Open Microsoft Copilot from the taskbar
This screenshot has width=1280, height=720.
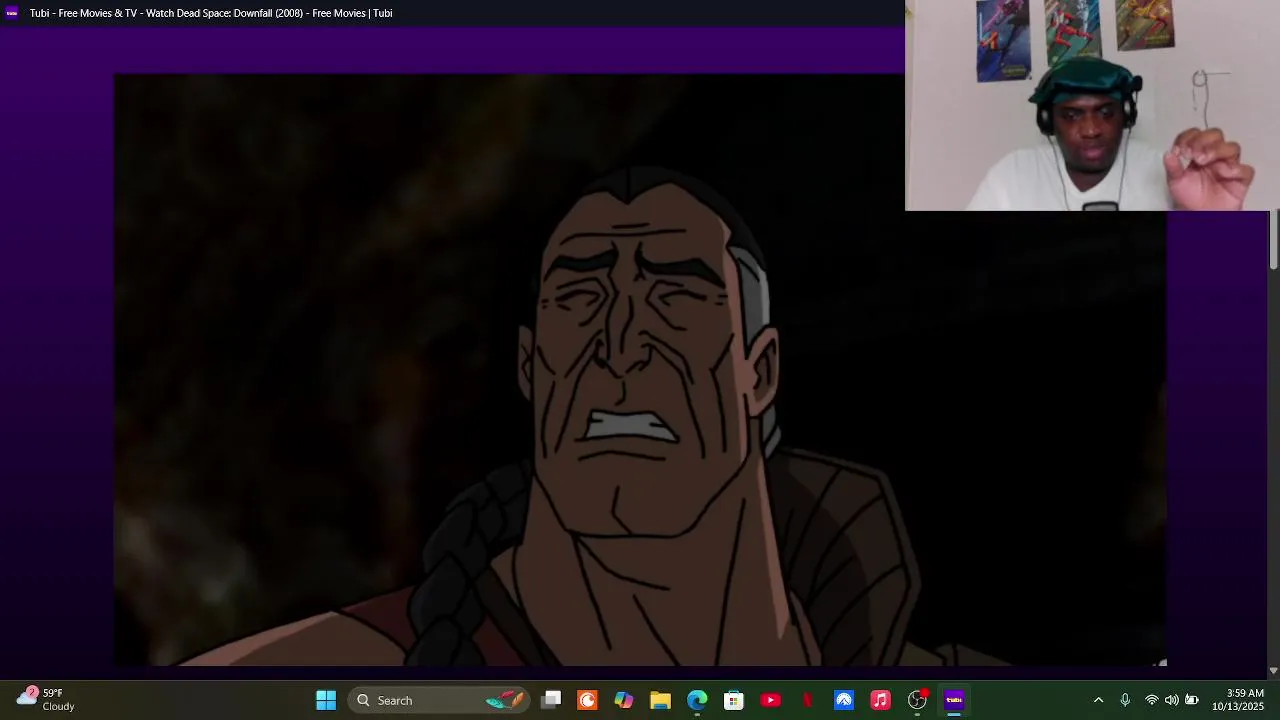click(624, 700)
